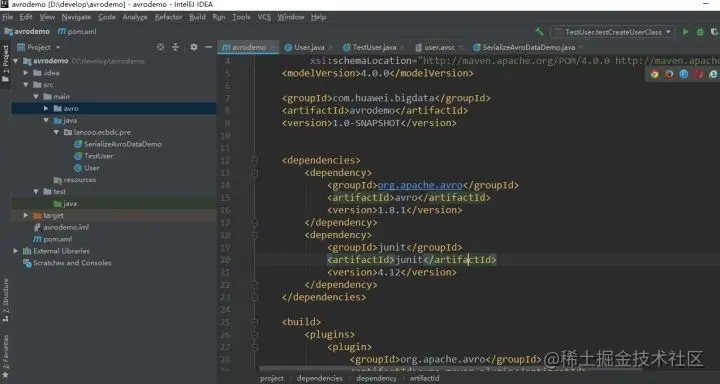Run TestUser.testCreateUserClass with green play icon
Screen dimensions: 720x384
click(x=686, y=32)
